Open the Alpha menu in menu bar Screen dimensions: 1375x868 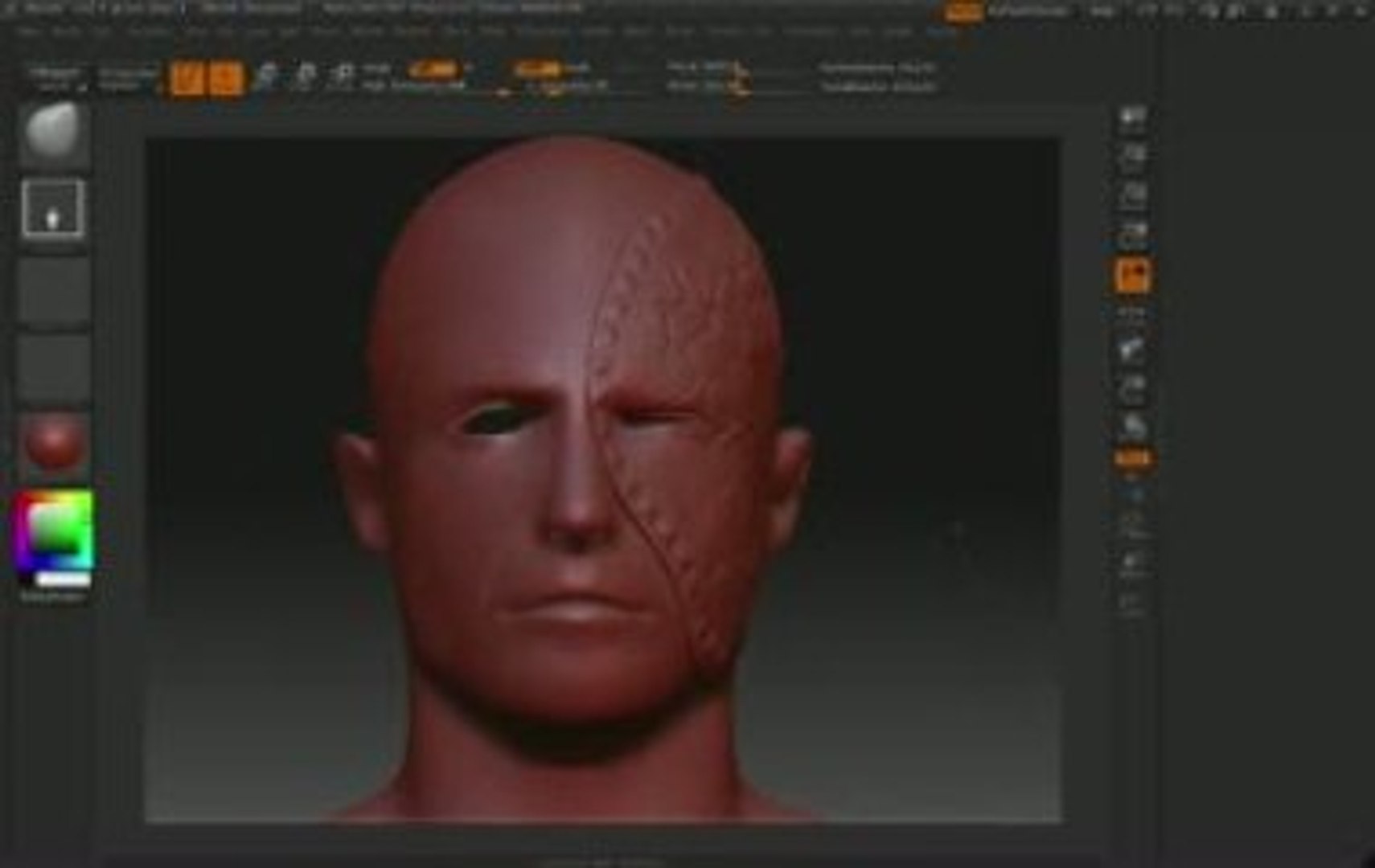click(30, 31)
